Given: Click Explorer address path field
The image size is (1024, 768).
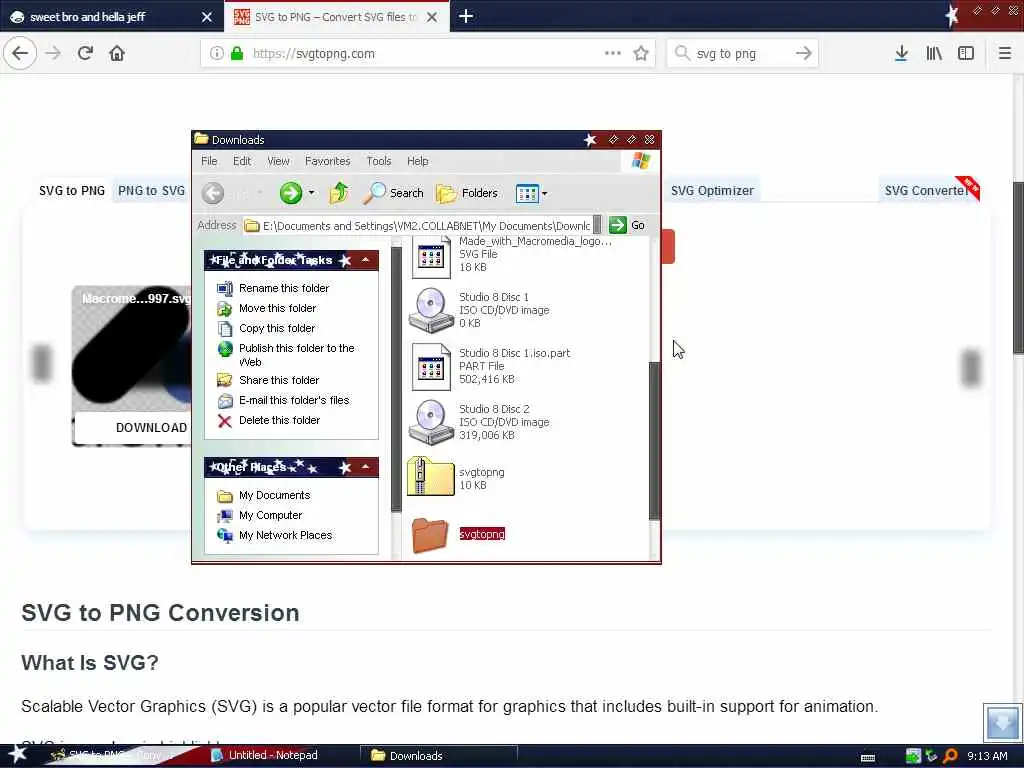Looking at the screenshot, I should tap(418, 225).
